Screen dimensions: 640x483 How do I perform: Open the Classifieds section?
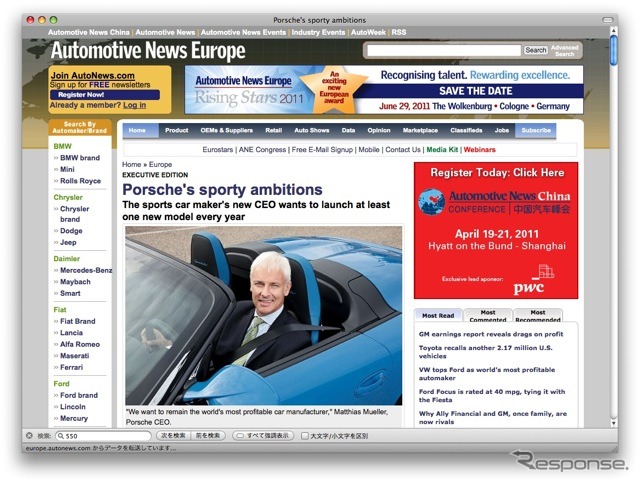pyautogui.click(x=466, y=130)
